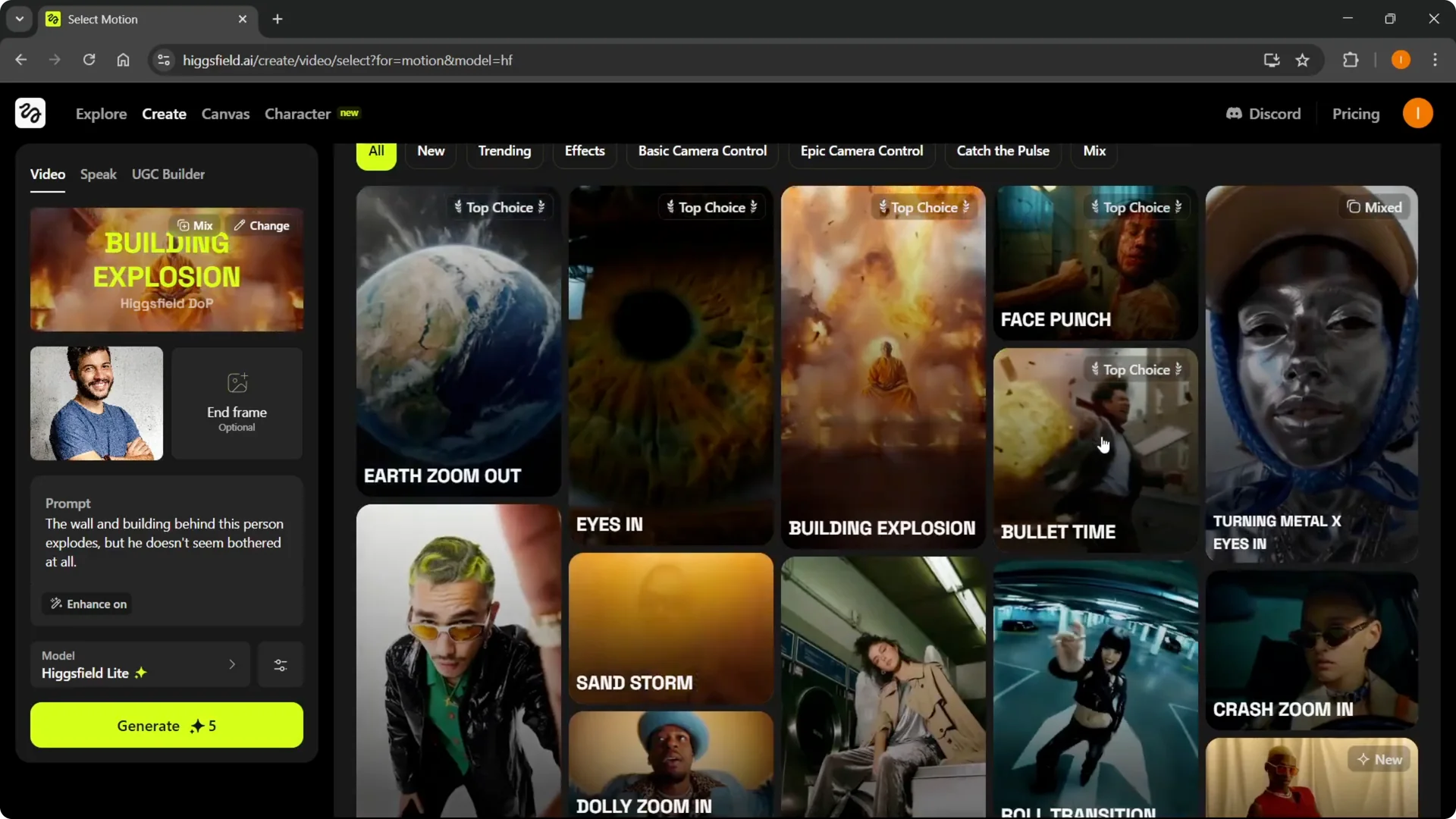Open the browser tab search dropdown
Viewport: 1456px width, 819px height.
[x=20, y=19]
